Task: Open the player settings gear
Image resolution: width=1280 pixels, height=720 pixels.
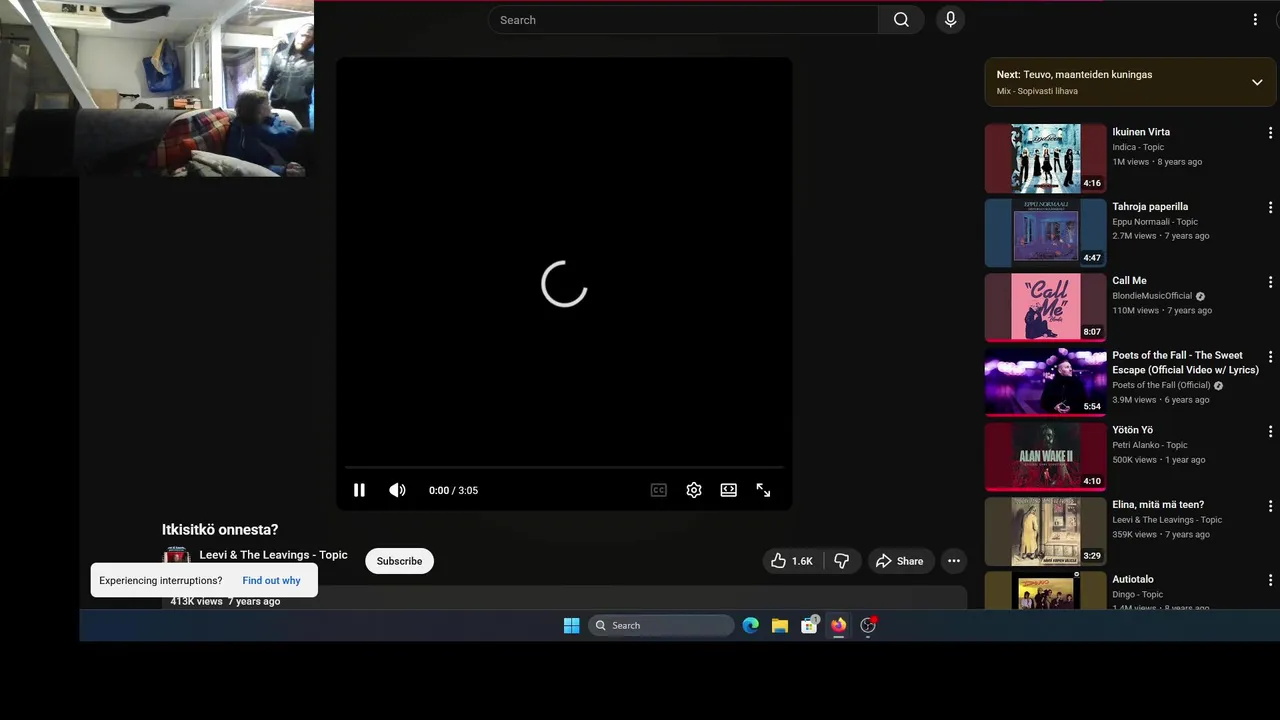Action: click(x=694, y=490)
